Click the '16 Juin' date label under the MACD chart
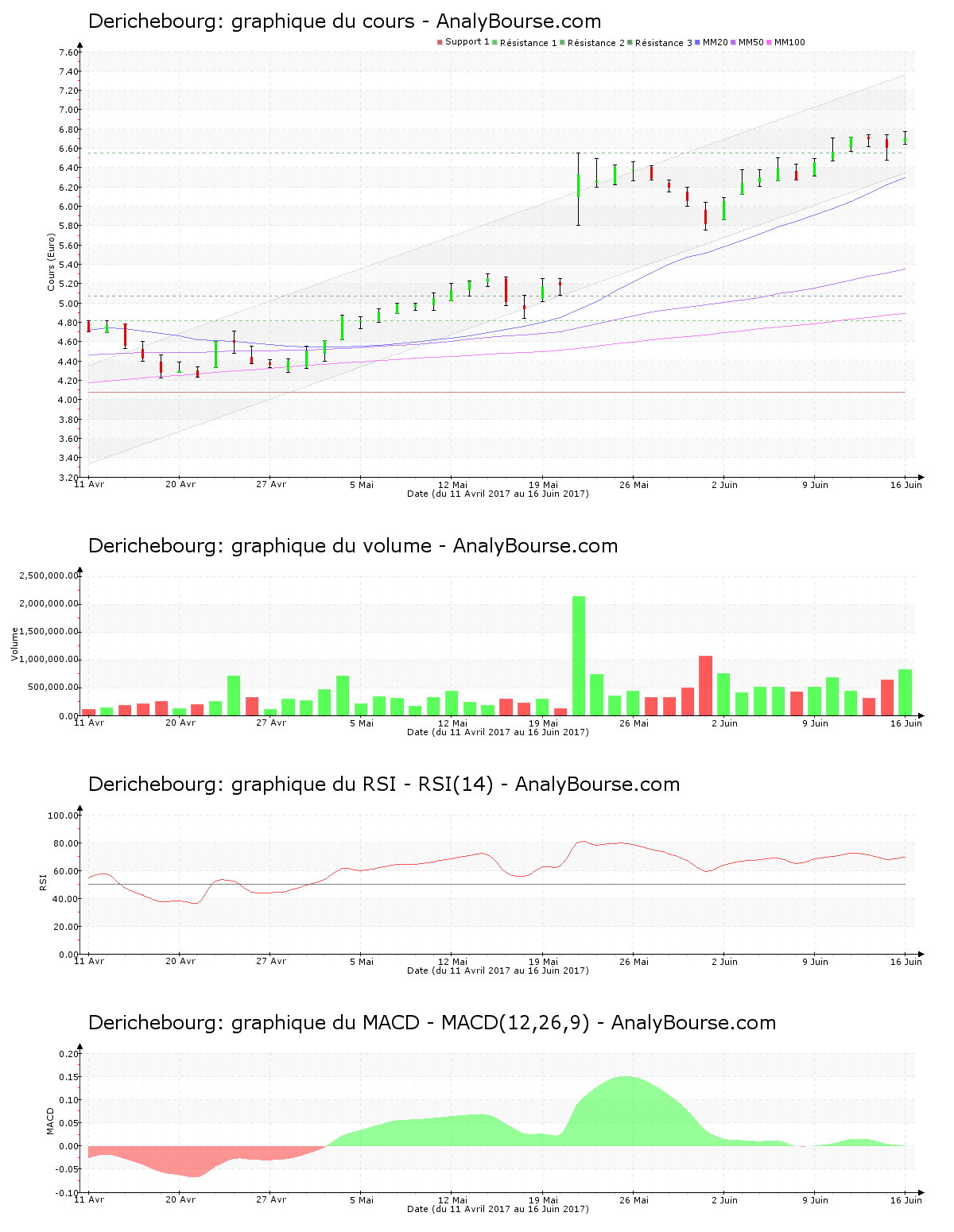This screenshot has height=1232, width=954. (906, 1200)
